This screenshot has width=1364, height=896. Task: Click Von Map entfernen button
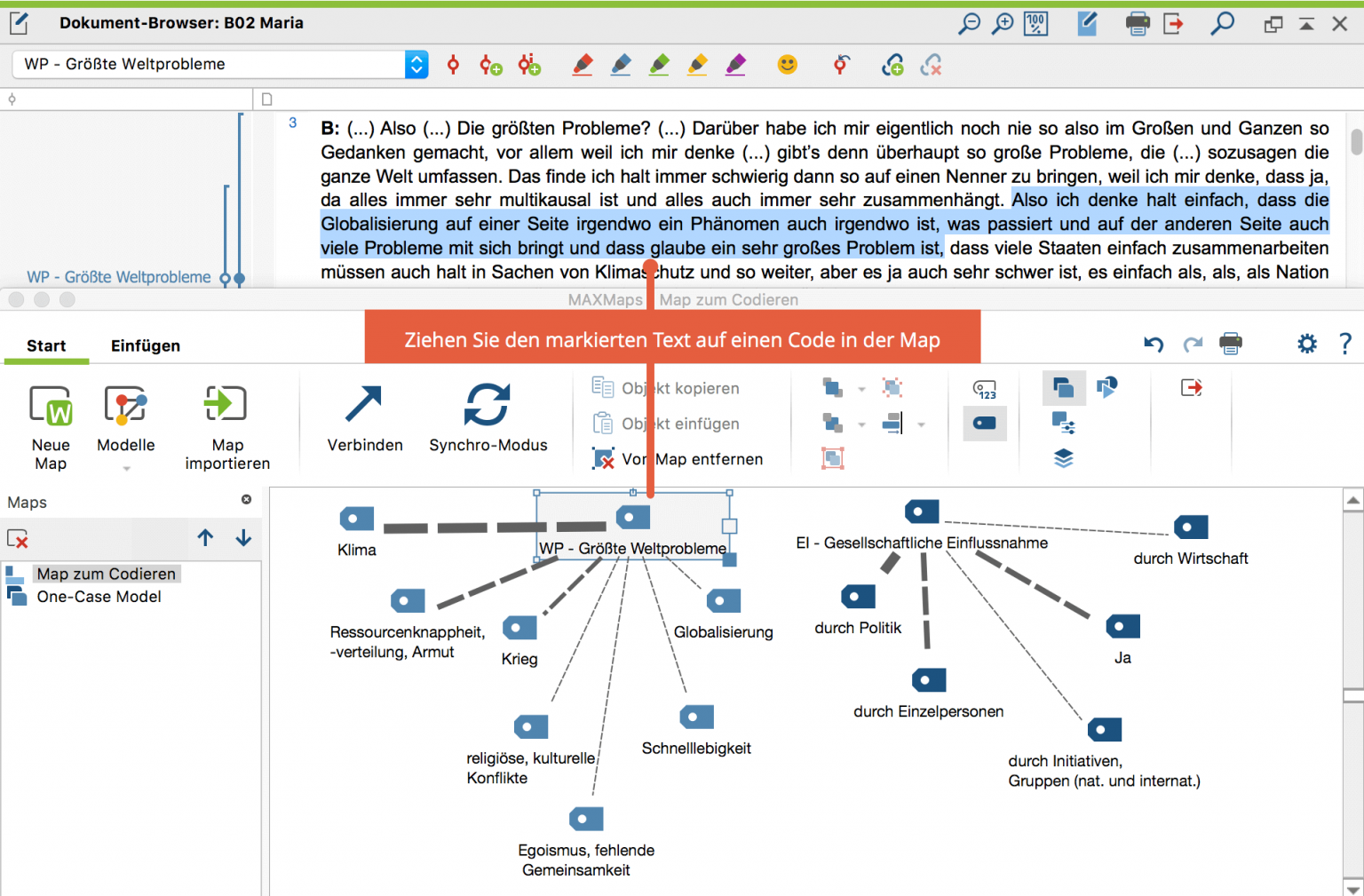click(678, 459)
